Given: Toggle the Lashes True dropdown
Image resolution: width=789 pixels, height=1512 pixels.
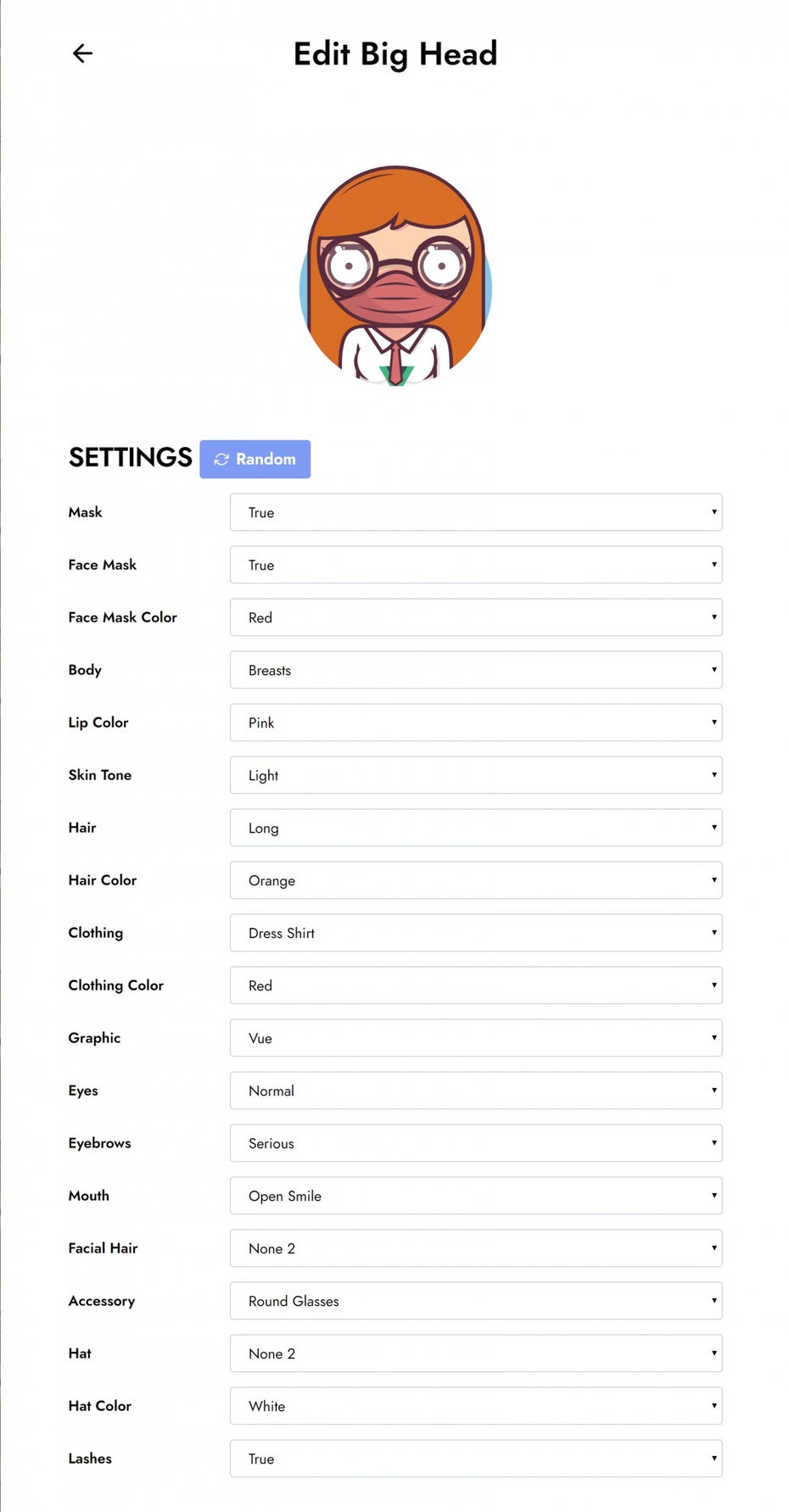Looking at the screenshot, I should pos(476,1459).
